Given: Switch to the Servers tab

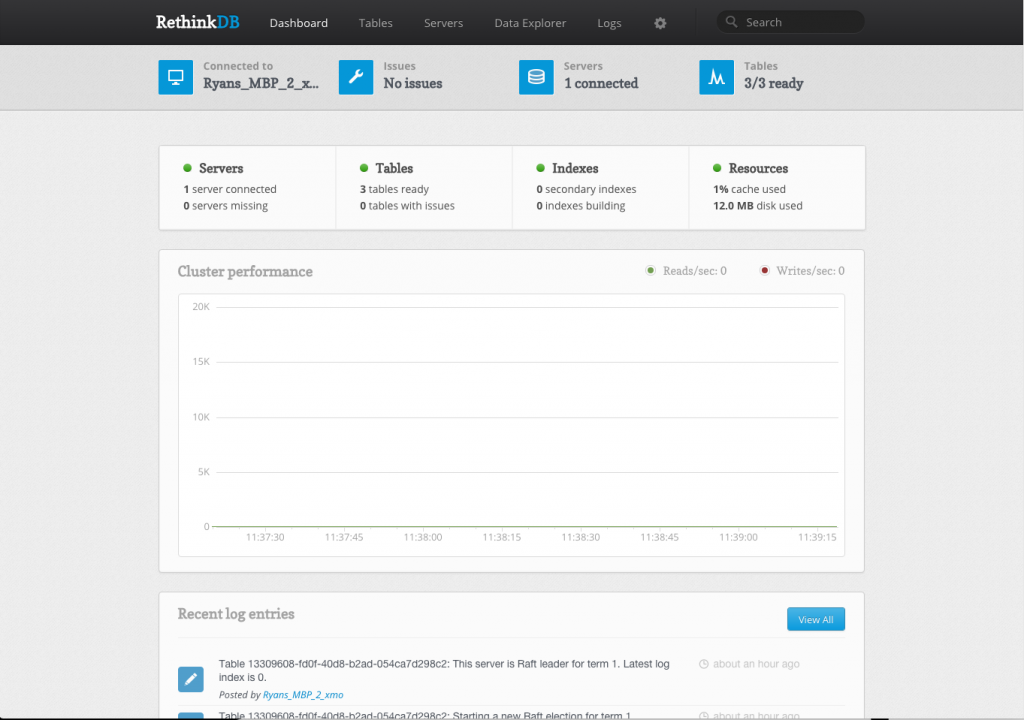Looking at the screenshot, I should coord(443,23).
